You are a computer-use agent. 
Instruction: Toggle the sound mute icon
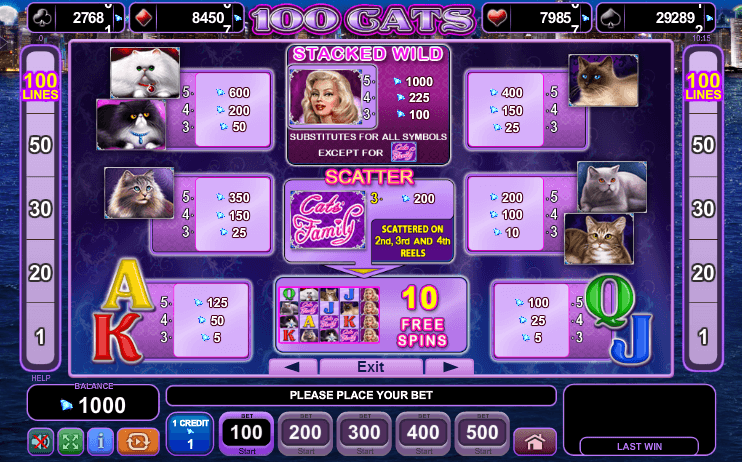(x=41, y=442)
